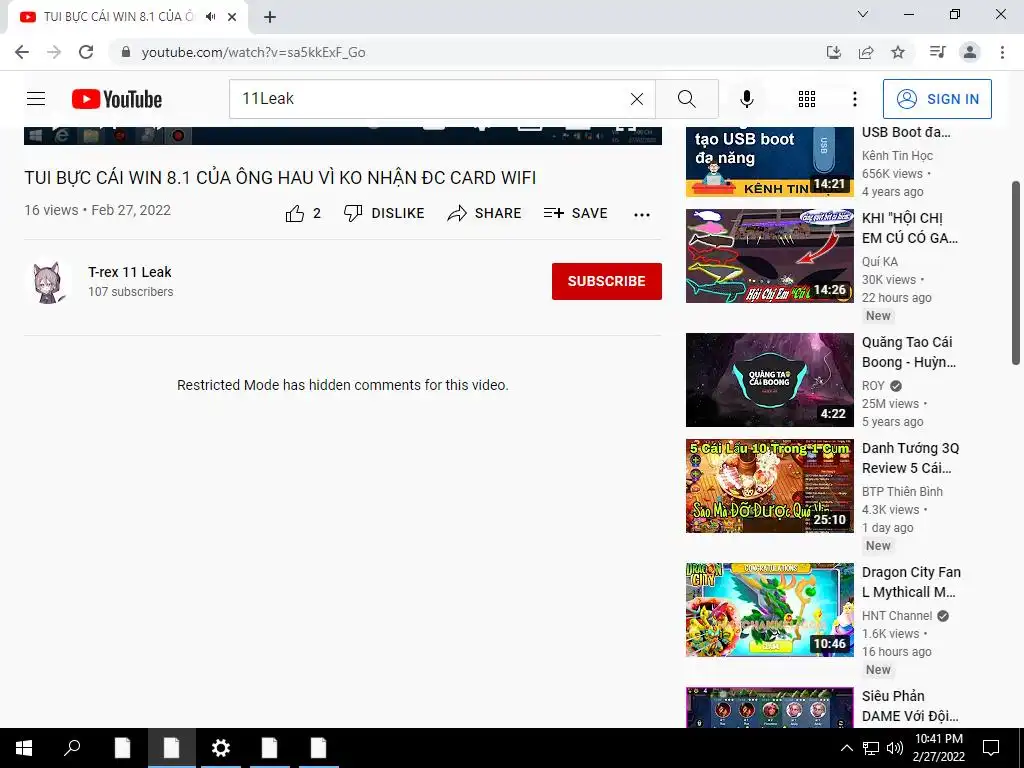1024x768 pixels.
Task: Open the site security lock icon
Action: click(126, 52)
